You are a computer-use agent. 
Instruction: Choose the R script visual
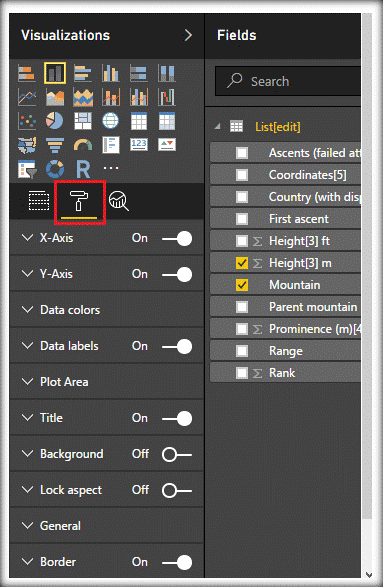pos(83,169)
